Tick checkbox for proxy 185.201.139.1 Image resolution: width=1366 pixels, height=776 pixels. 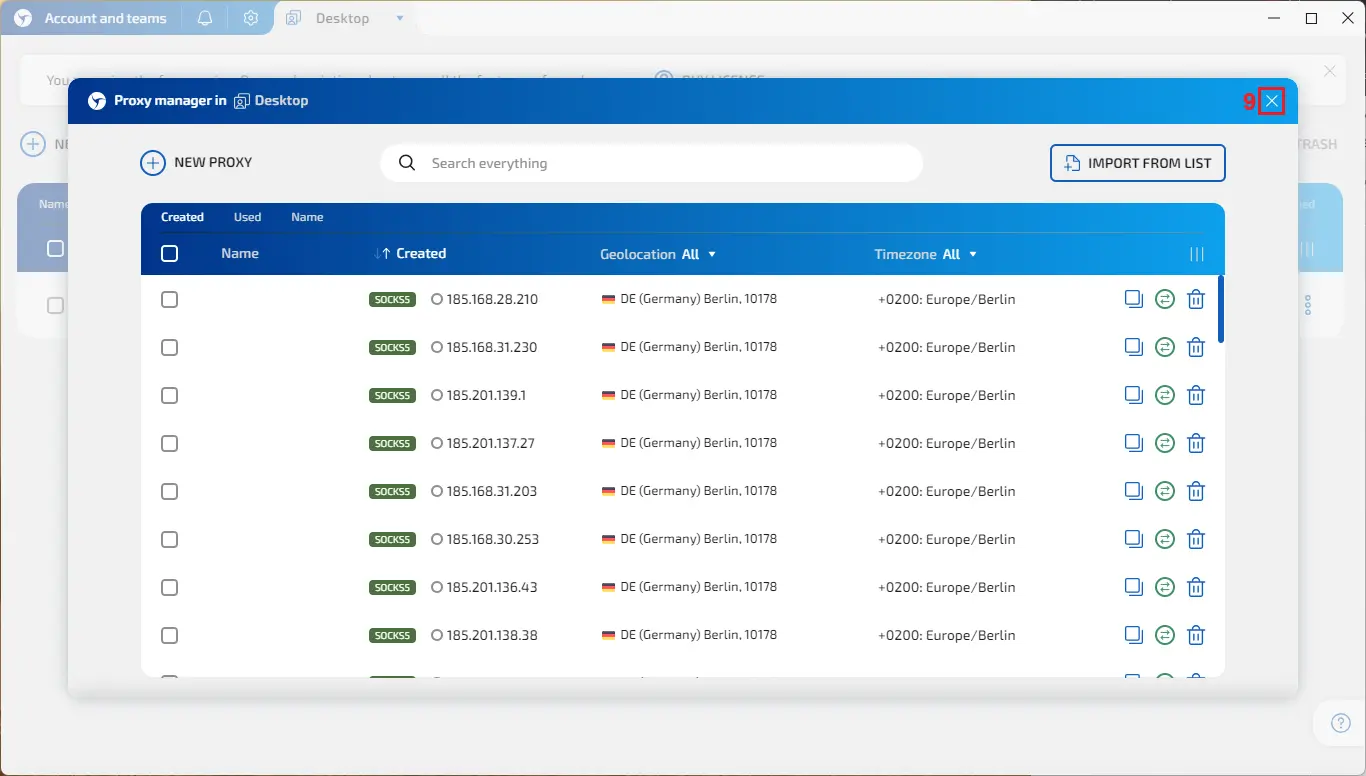[x=170, y=395]
